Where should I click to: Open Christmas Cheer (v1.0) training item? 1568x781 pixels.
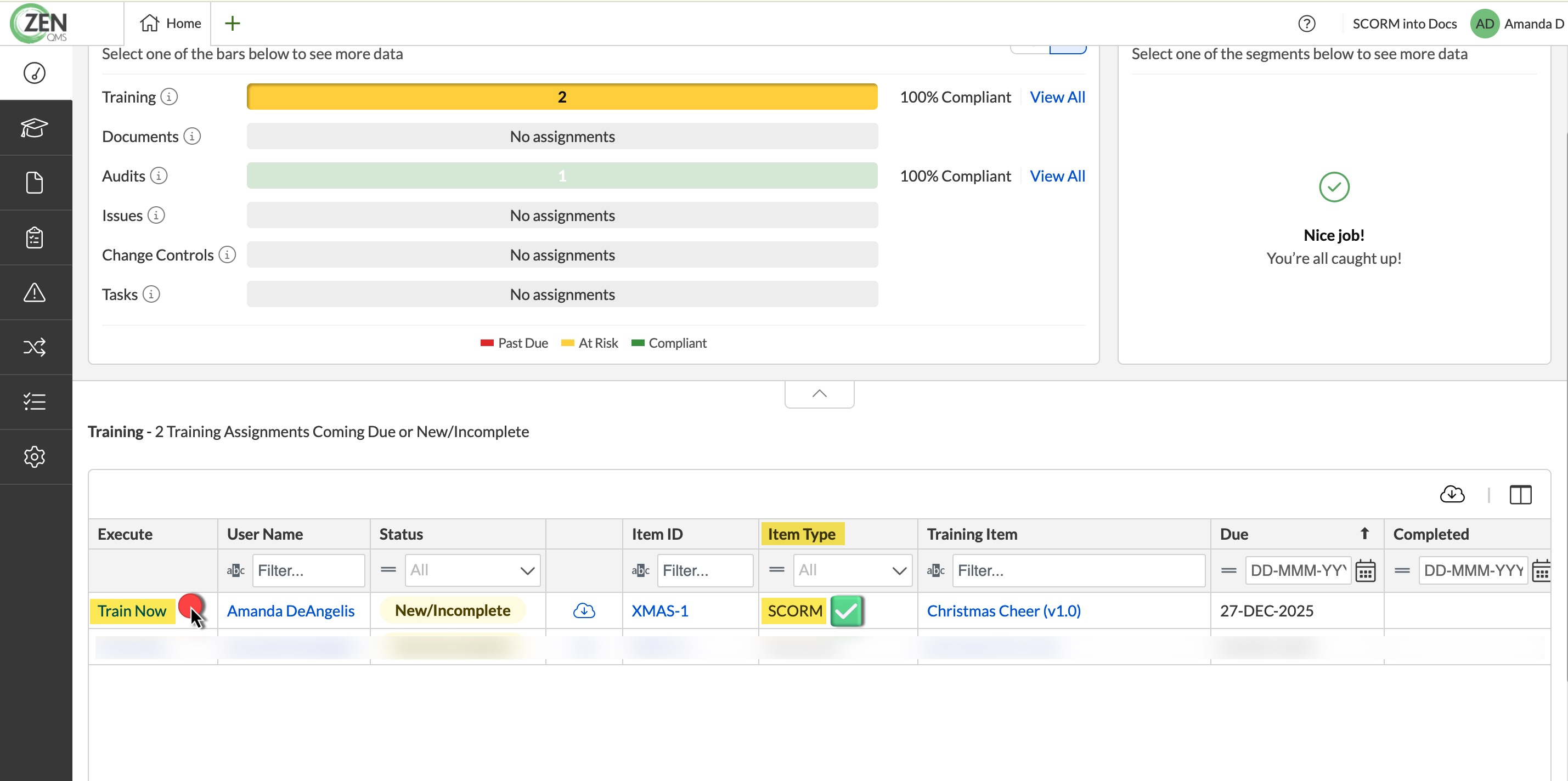click(x=1004, y=610)
